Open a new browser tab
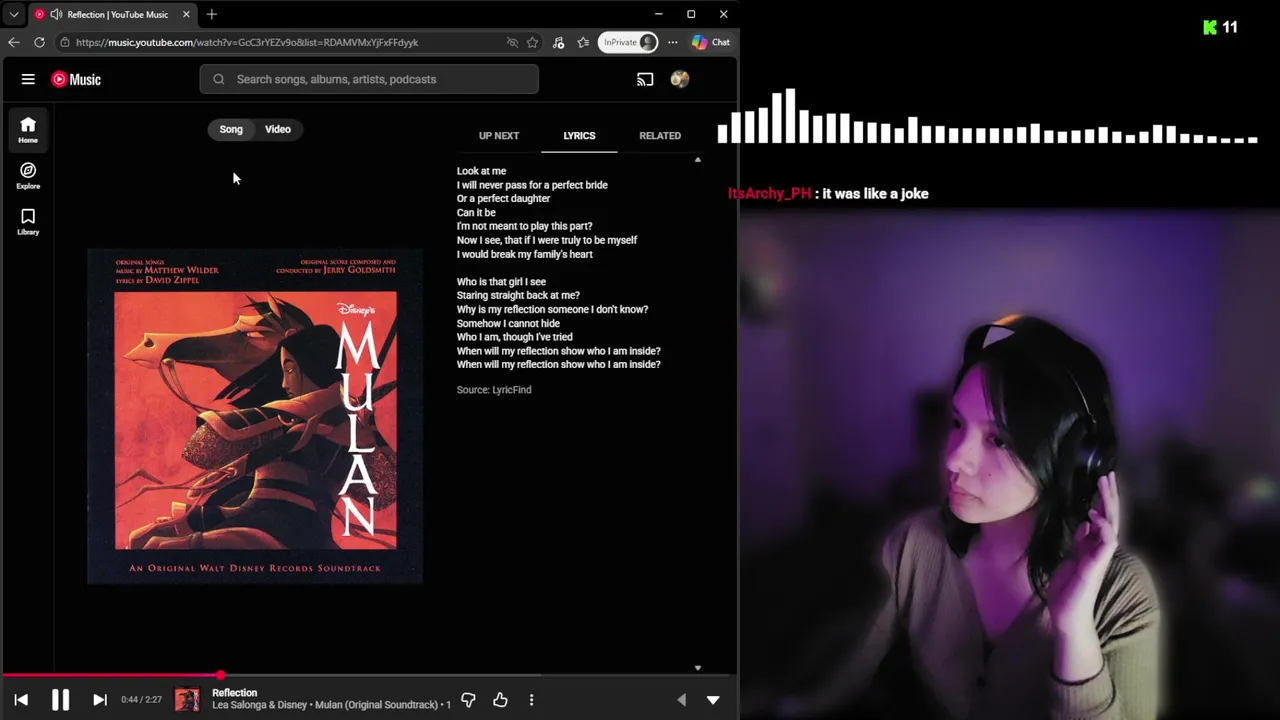The width and height of the screenshot is (1280, 720). point(211,15)
